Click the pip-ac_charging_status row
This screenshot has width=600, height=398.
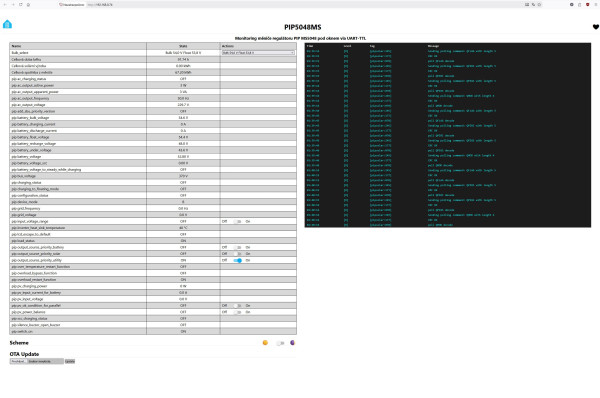(x=153, y=79)
